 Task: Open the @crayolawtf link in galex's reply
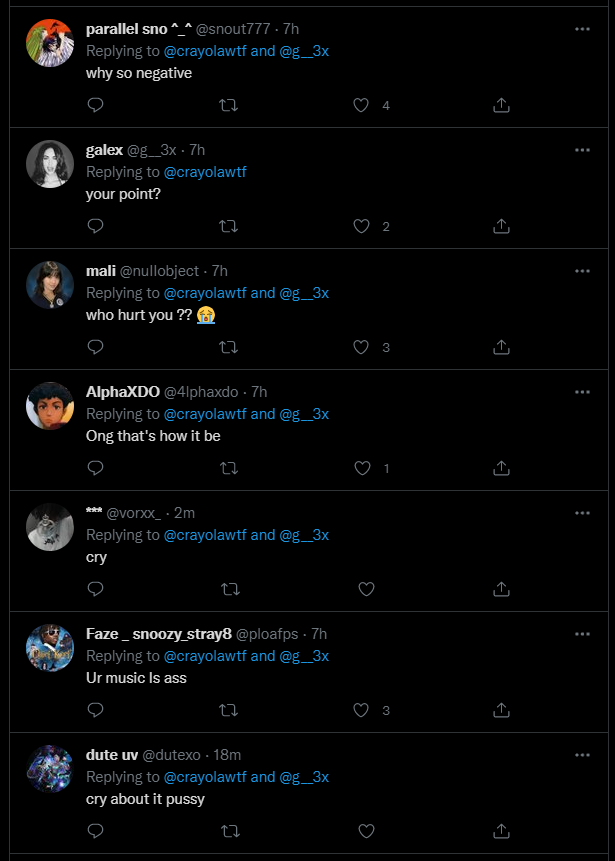[x=205, y=172]
